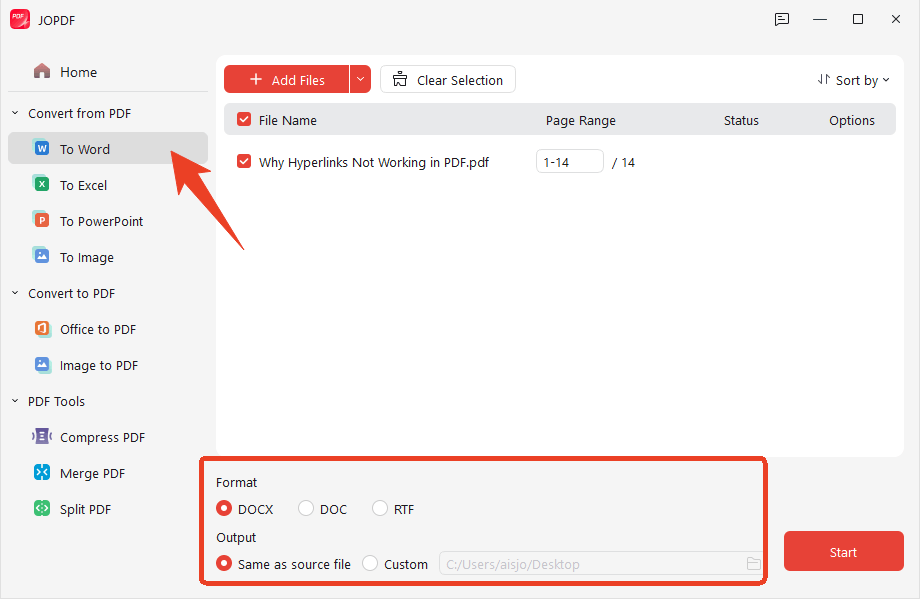Open To PowerPoint converter
Image resolution: width=920 pixels, height=599 pixels.
coord(108,221)
